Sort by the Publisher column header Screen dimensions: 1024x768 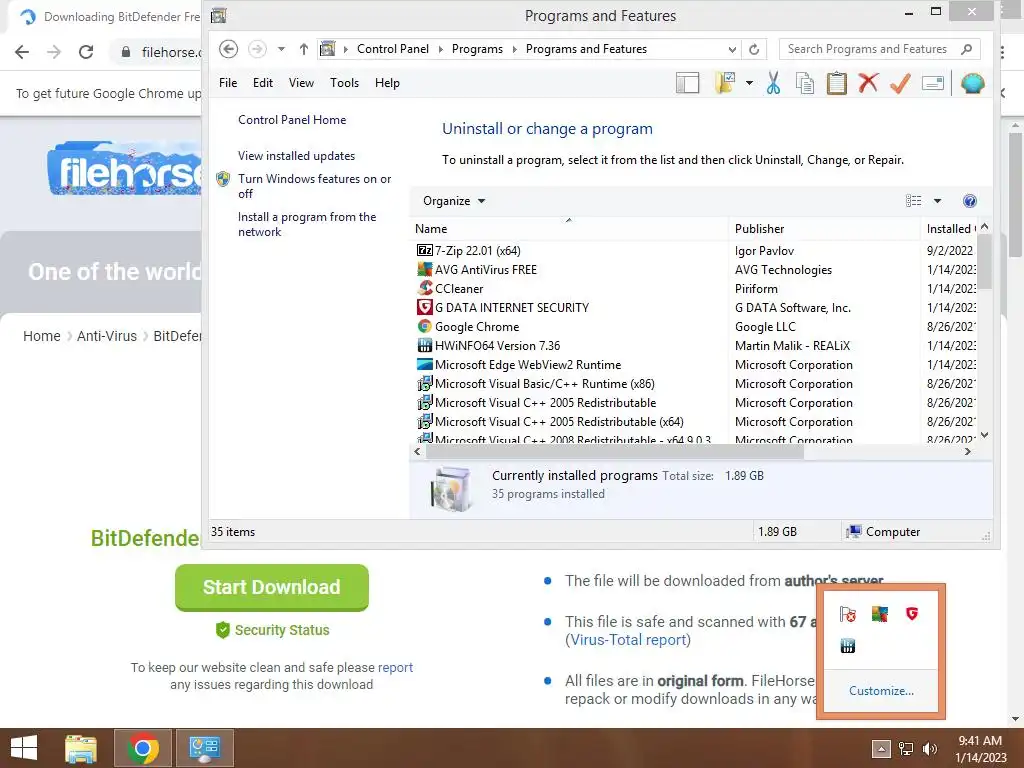[824, 229]
